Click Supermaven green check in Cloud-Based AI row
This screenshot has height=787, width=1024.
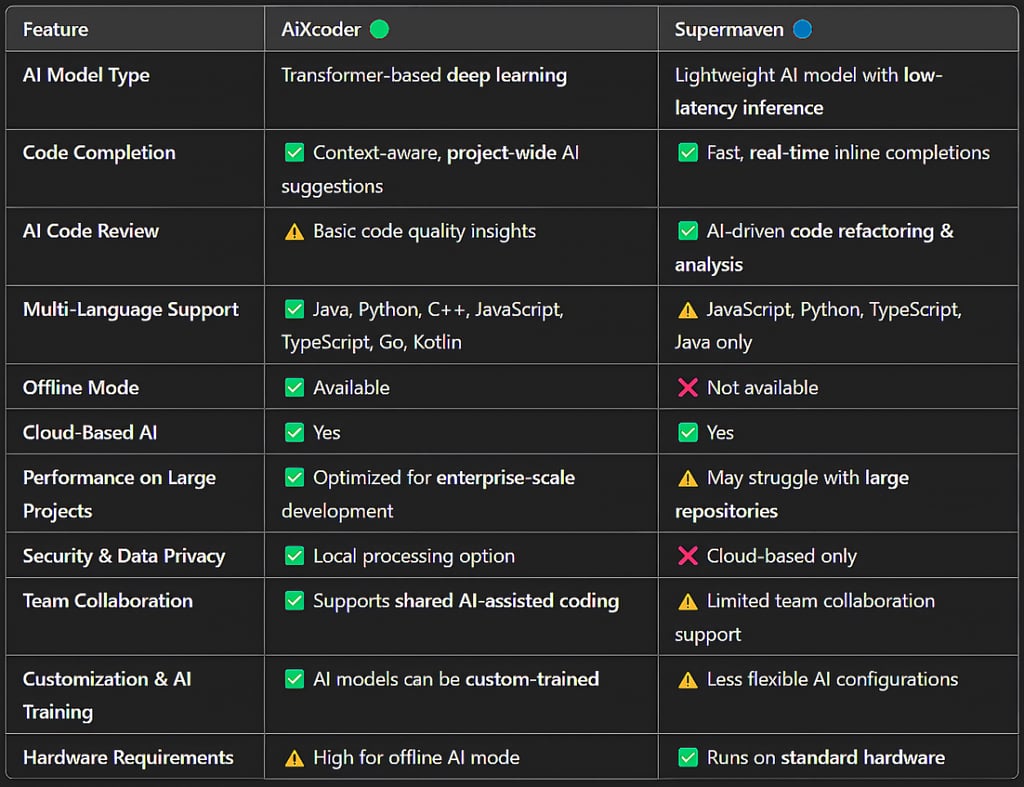(x=688, y=433)
